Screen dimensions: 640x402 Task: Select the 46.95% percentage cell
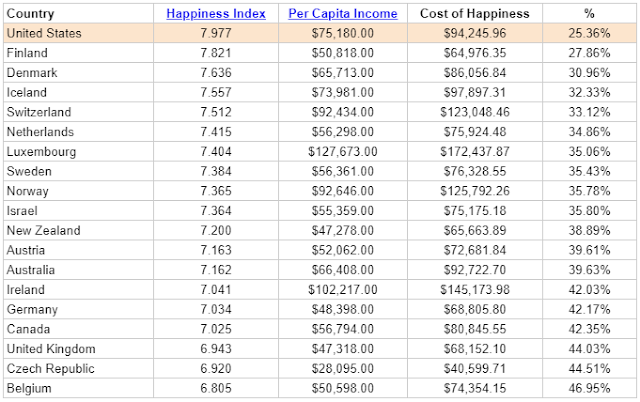click(589, 388)
